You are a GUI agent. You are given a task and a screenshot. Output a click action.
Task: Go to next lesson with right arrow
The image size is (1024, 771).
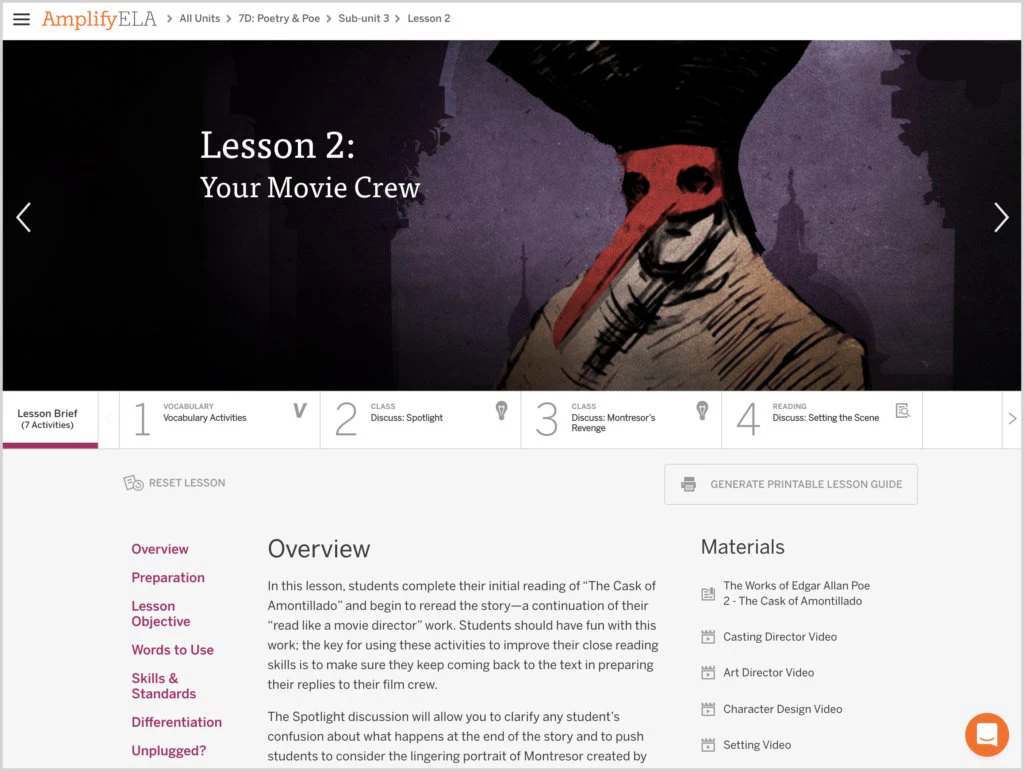1000,217
